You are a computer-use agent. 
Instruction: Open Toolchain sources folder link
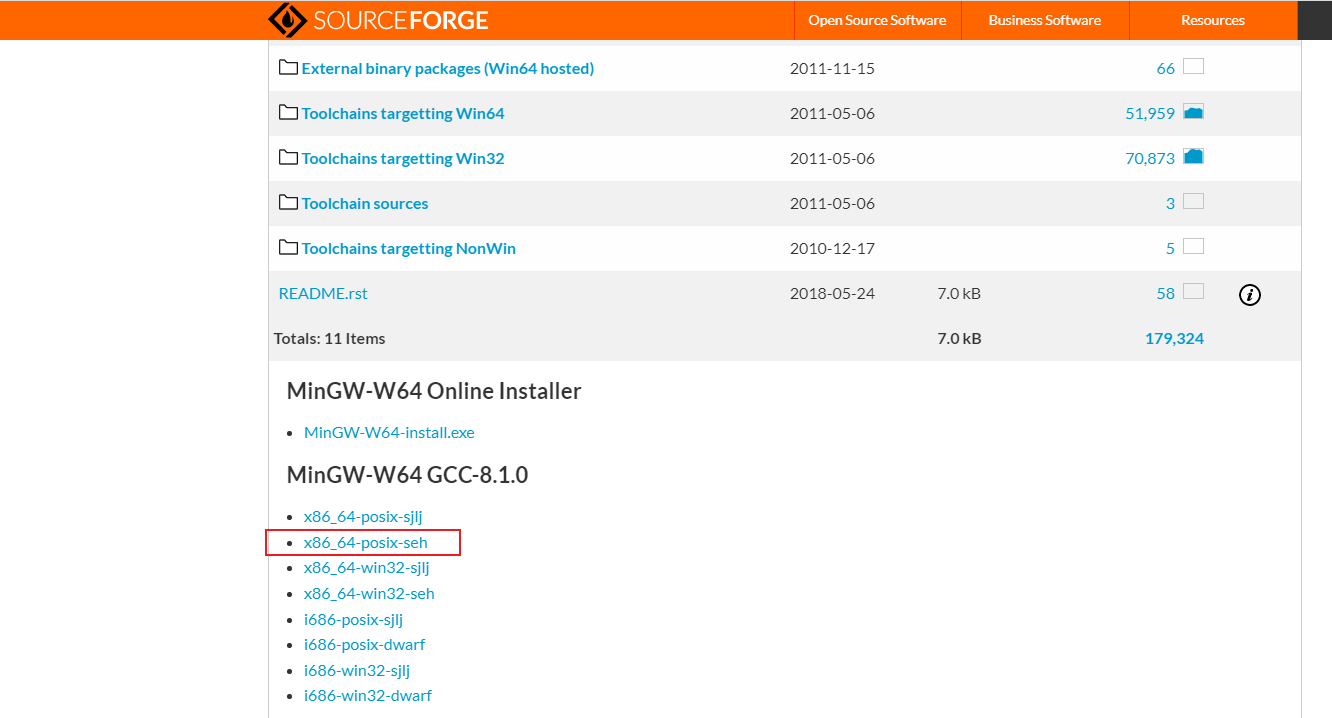pyautogui.click(x=365, y=203)
